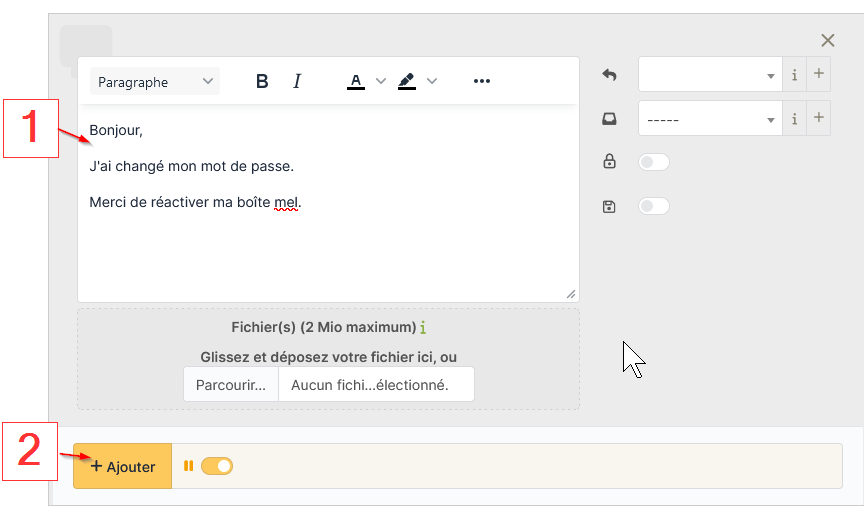Click Parcourir to choose a file
Viewport: 864px width, 519px height.
(231, 384)
